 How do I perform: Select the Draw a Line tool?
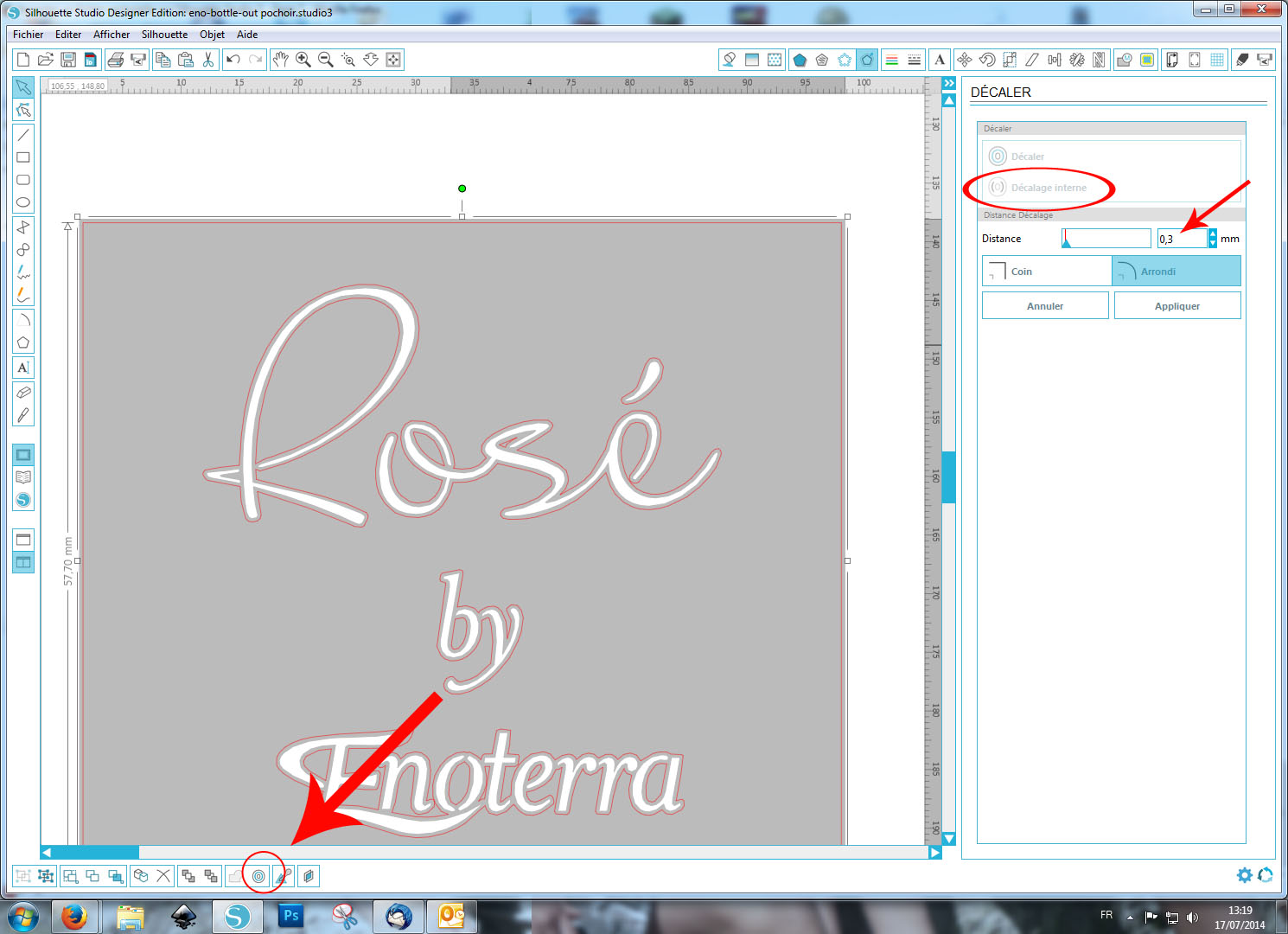click(23, 135)
